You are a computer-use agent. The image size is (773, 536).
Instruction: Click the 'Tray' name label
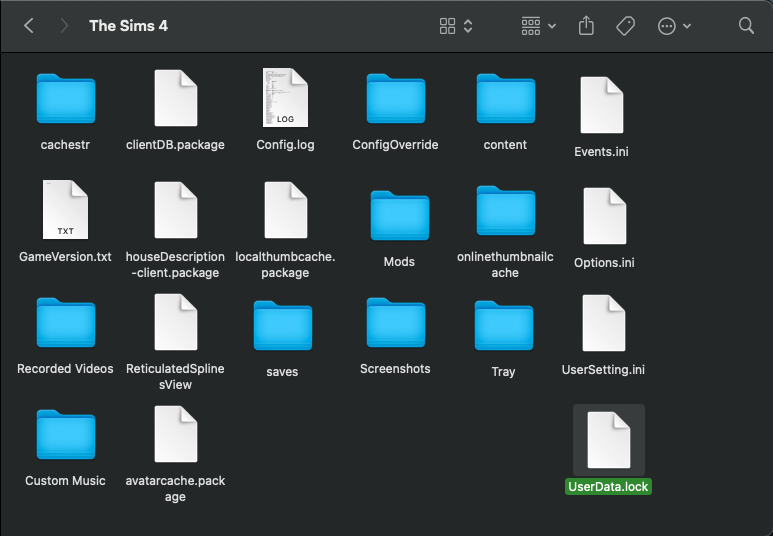click(x=503, y=371)
